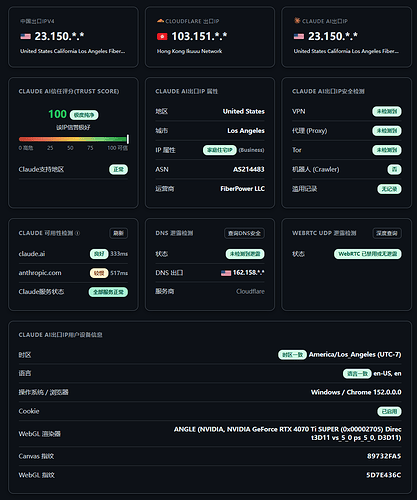Click the Hong Kong flag icon
The image size is (417, 500).
[x=162, y=36]
